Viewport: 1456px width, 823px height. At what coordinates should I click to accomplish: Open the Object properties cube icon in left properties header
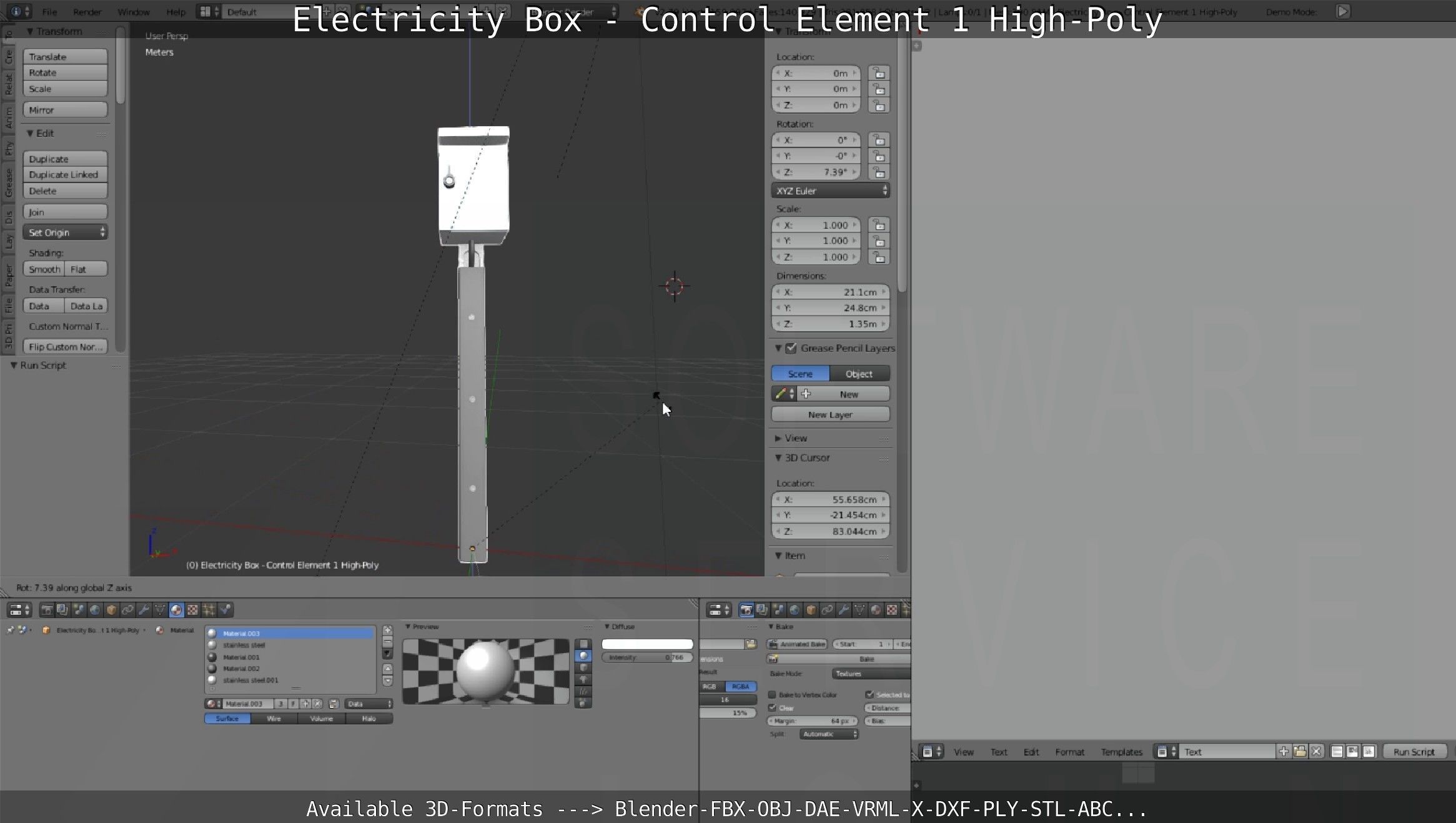click(111, 610)
